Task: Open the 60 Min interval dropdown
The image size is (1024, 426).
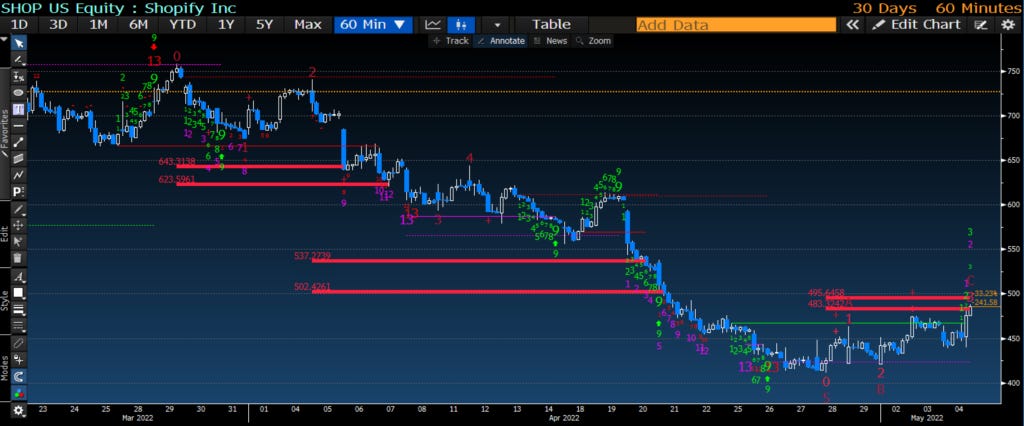Action: (x=373, y=25)
